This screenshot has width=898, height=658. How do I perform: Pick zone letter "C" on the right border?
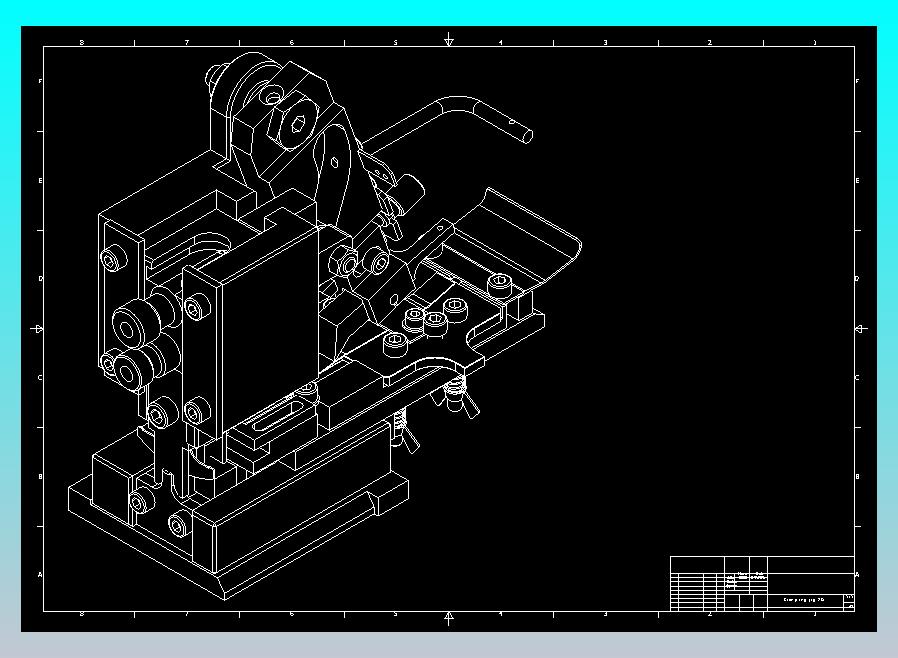[857, 377]
